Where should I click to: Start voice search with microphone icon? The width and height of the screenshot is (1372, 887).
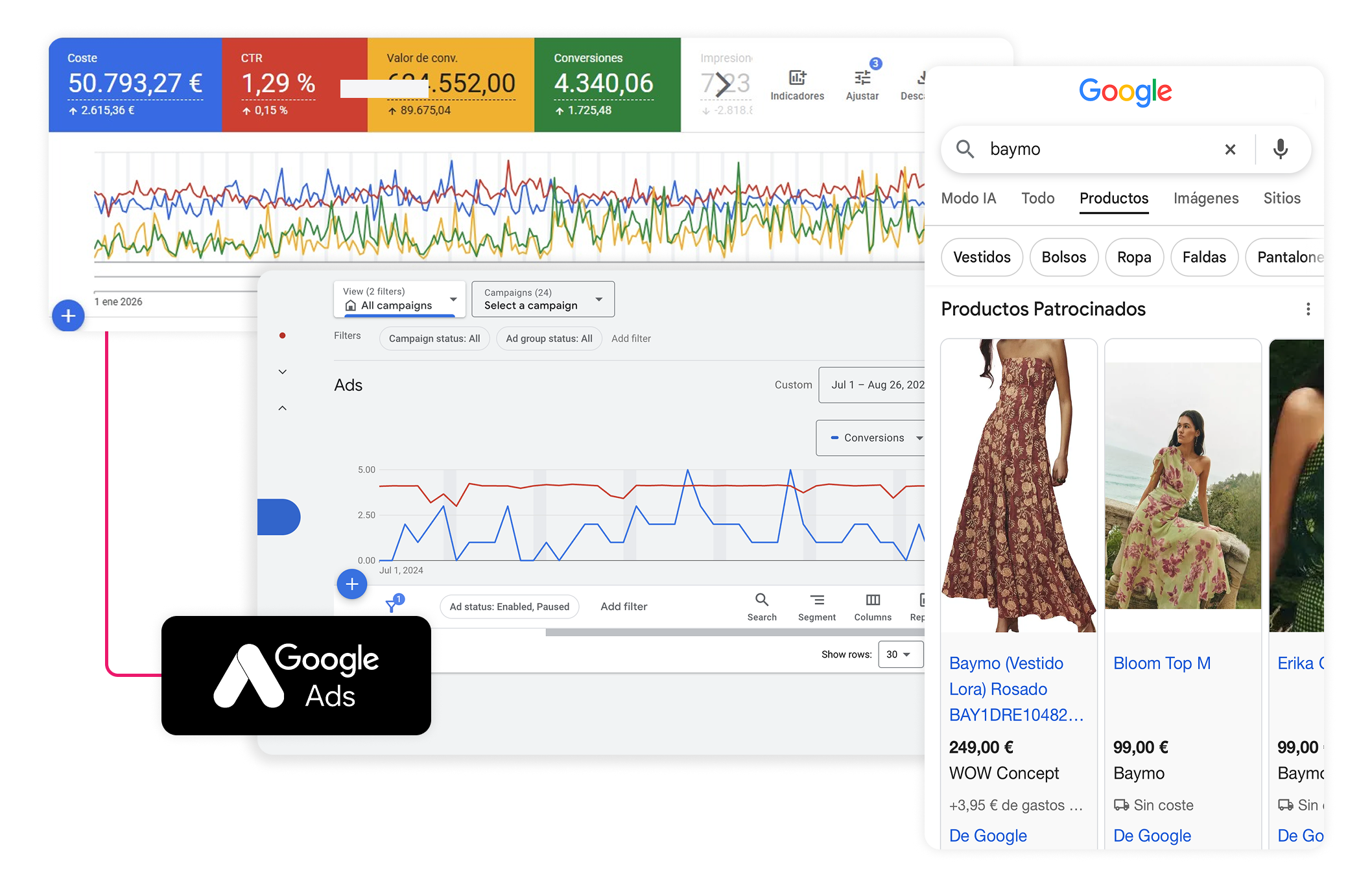1281,149
